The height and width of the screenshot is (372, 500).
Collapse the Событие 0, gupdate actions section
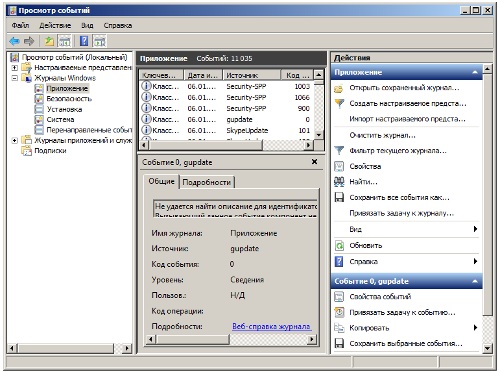(475, 281)
